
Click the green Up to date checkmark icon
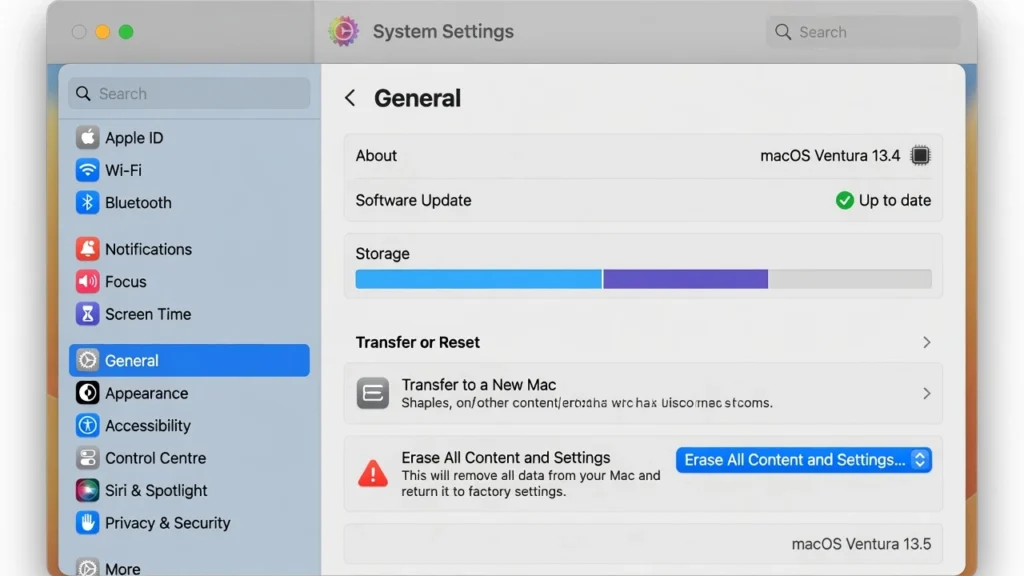point(844,200)
